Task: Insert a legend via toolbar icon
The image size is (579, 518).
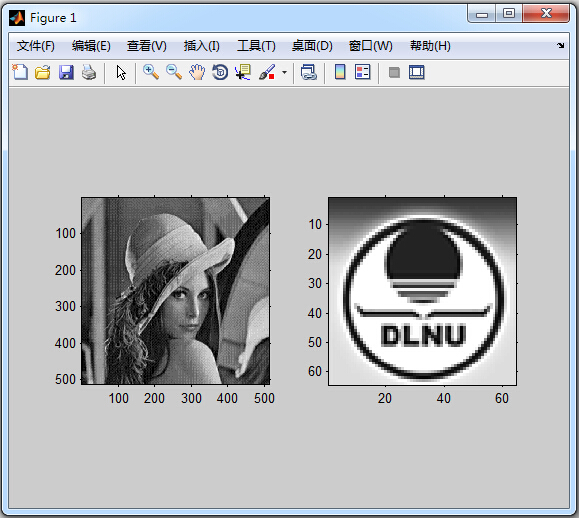Action: (x=363, y=72)
